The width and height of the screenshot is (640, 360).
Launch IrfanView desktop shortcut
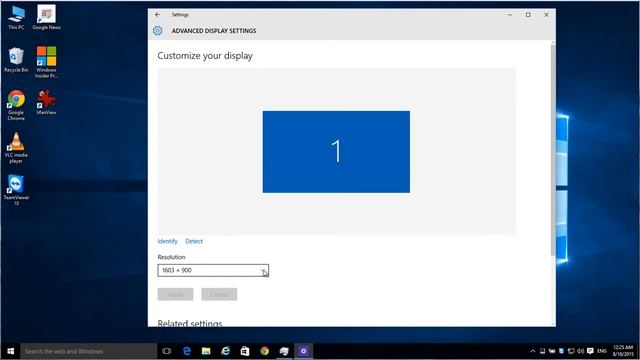[x=46, y=102]
